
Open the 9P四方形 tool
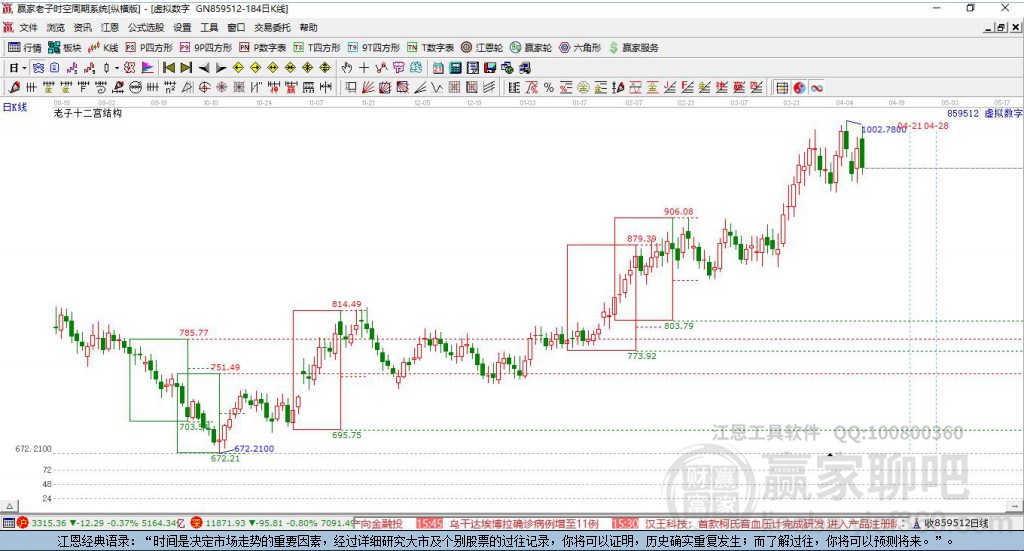coord(206,48)
